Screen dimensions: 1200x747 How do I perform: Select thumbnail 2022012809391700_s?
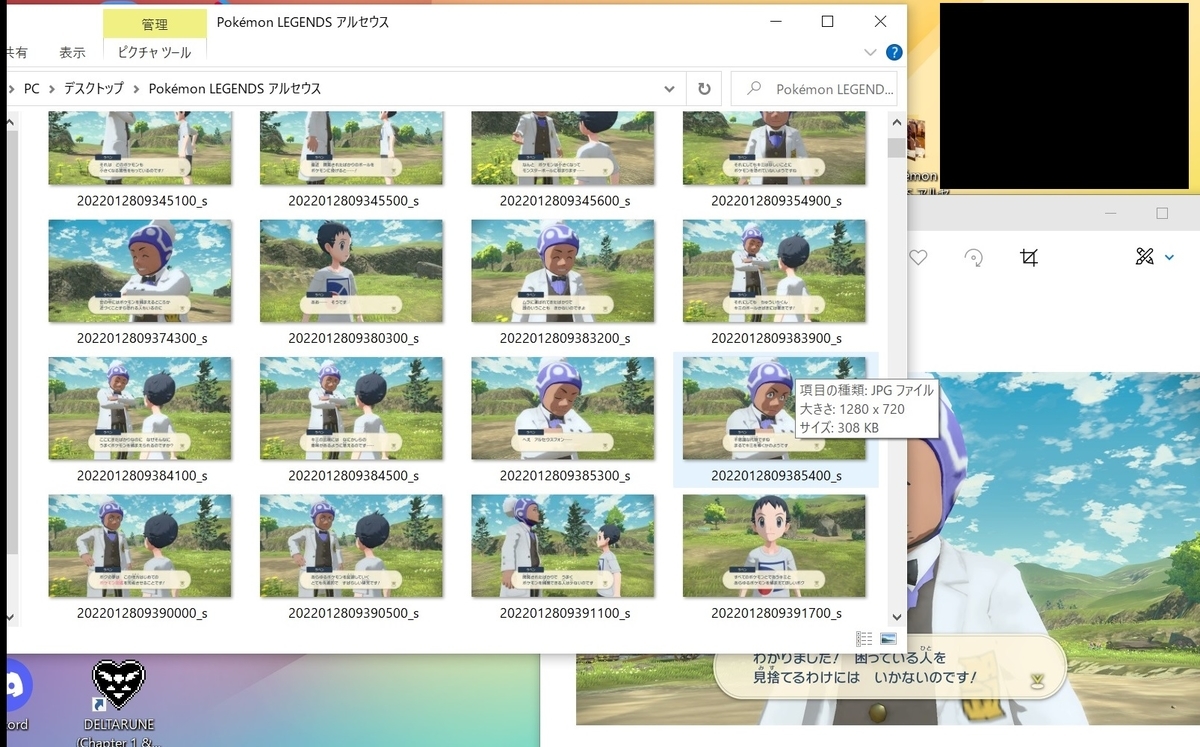click(775, 547)
